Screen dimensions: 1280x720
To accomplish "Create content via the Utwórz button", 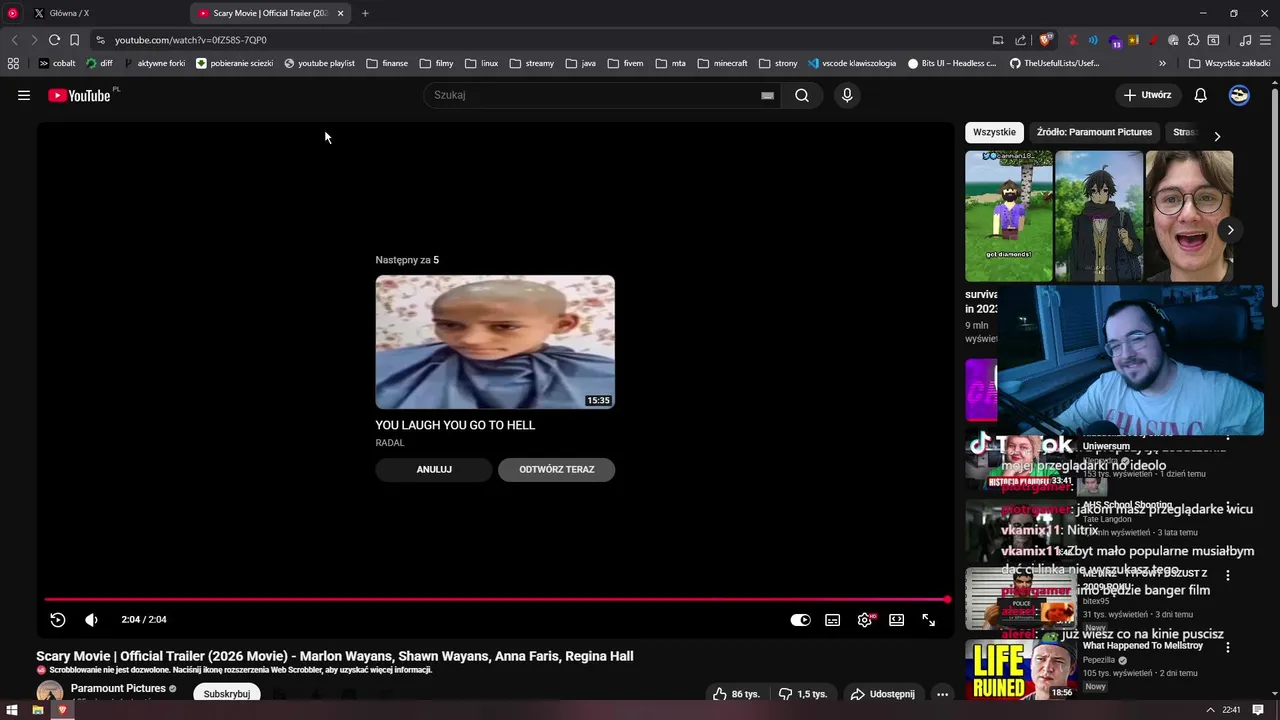I will coord(1146,95).
